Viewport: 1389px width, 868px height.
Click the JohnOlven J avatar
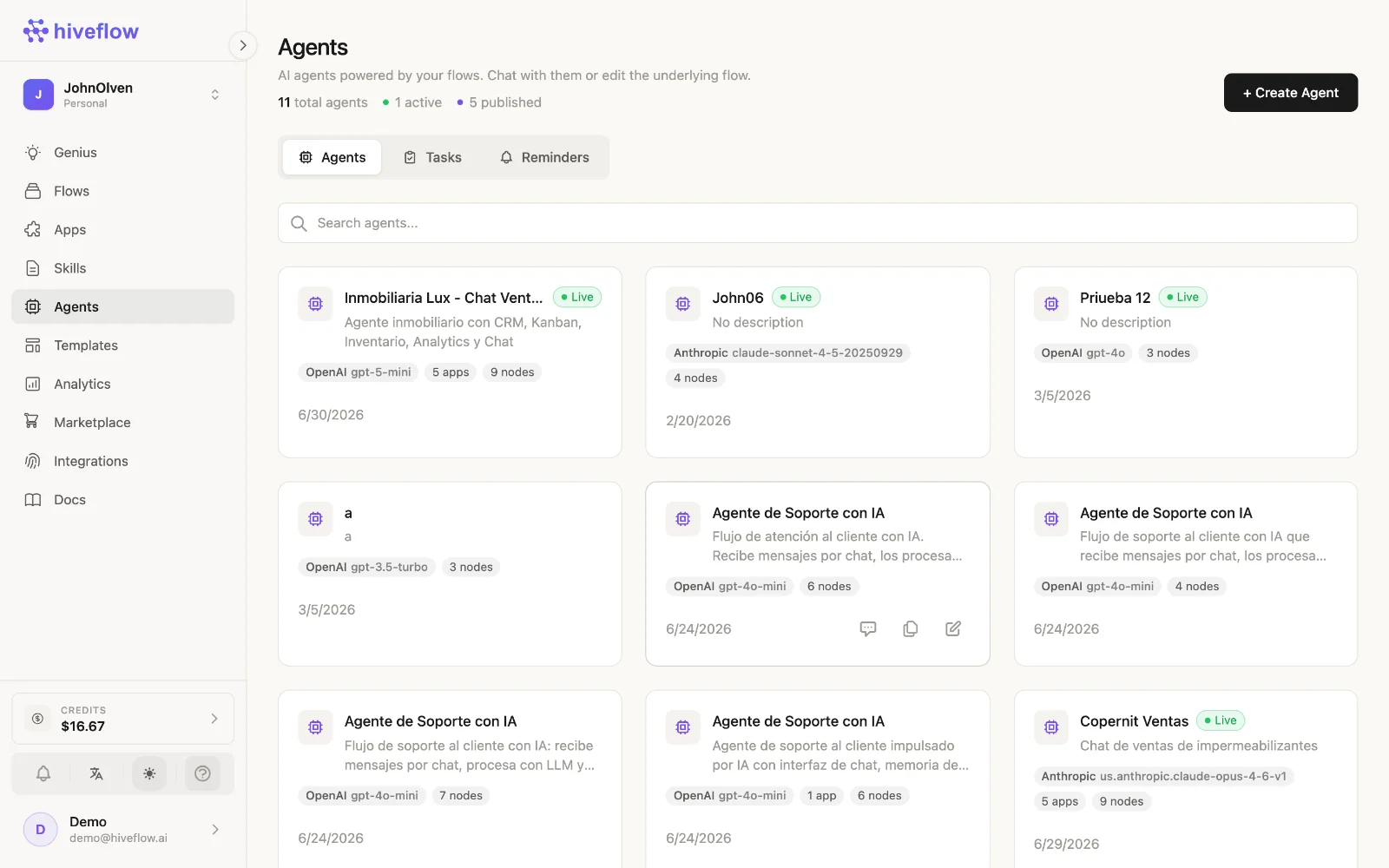[38, 95]
